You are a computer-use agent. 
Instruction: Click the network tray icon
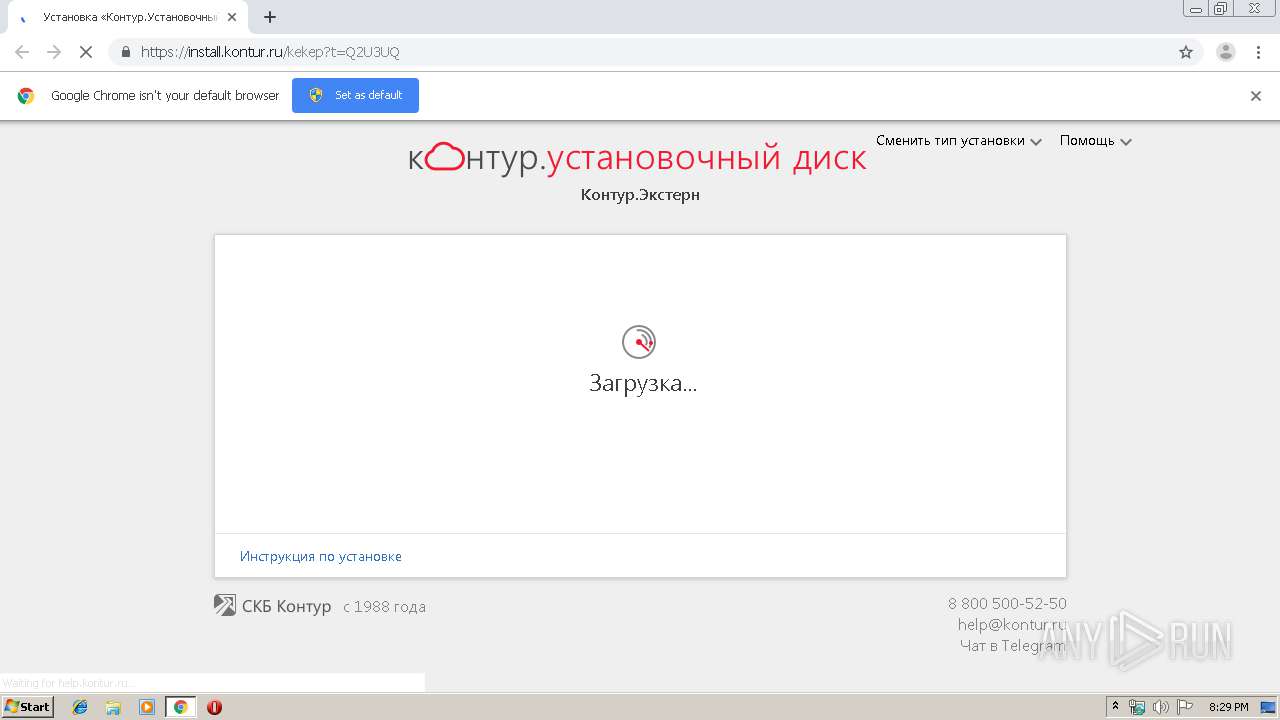[x=1137, y=707]
